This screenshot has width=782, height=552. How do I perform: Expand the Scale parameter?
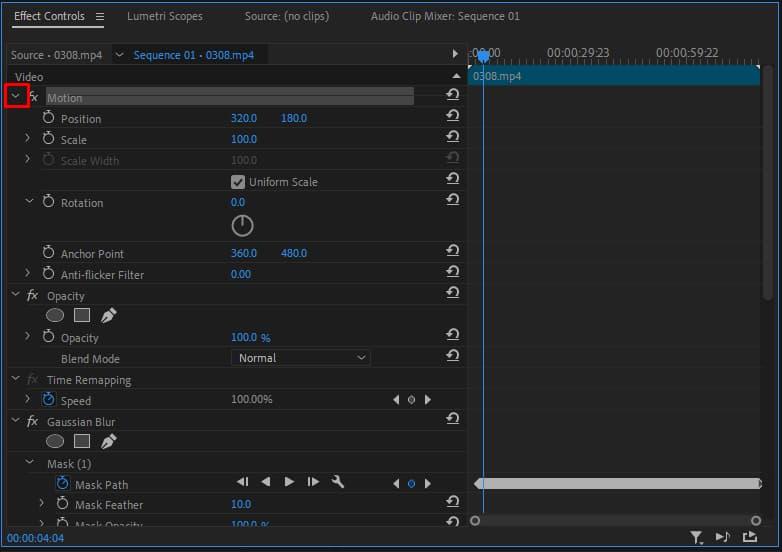point(28,139)
